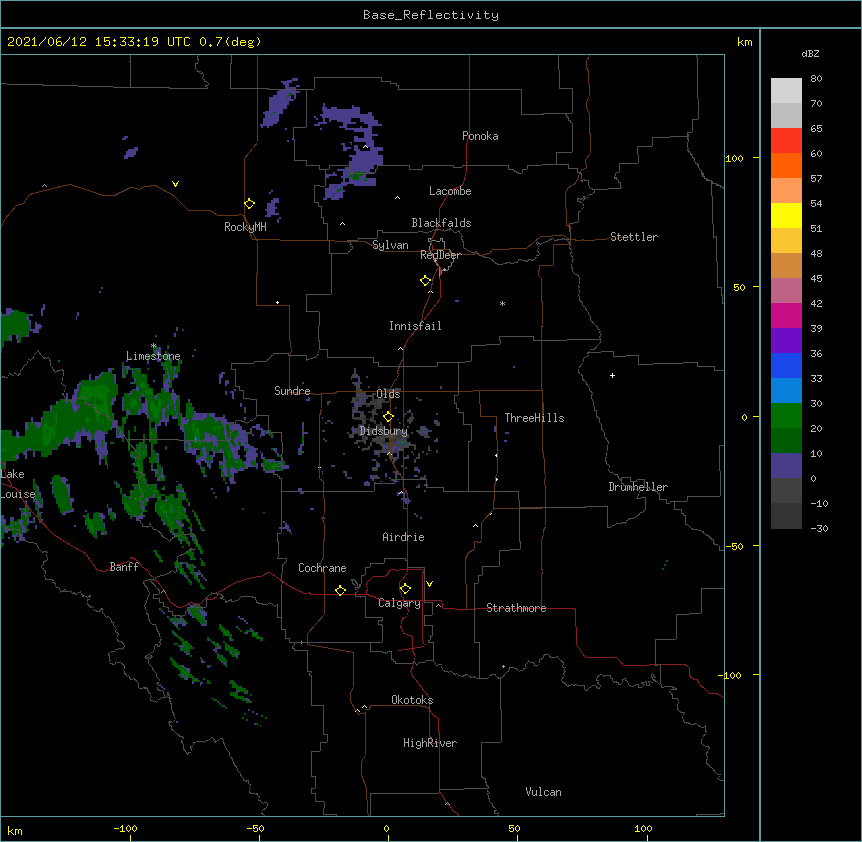Image resolution: width=862 pixels, height=842 pixels.
Task: Click the Olds label
Action: click(x=388, y=394)
